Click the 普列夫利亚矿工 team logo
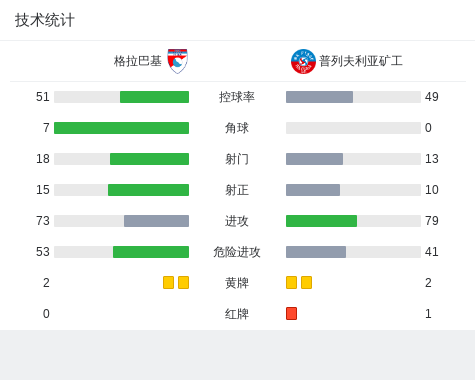This screenshot has width=475, height=380. 303,61
